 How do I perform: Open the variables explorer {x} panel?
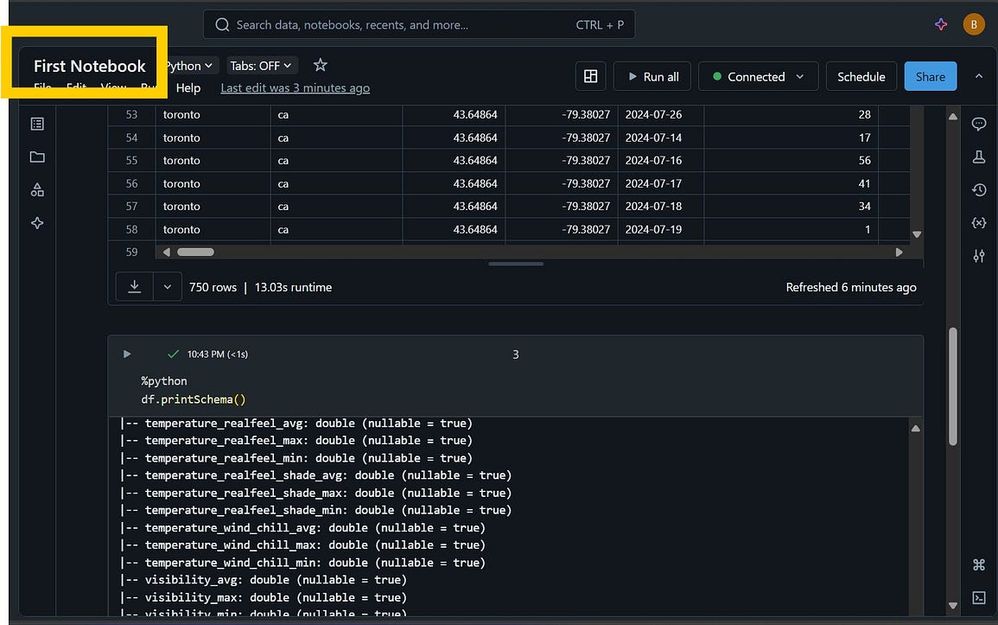click(x=979, y=223)
